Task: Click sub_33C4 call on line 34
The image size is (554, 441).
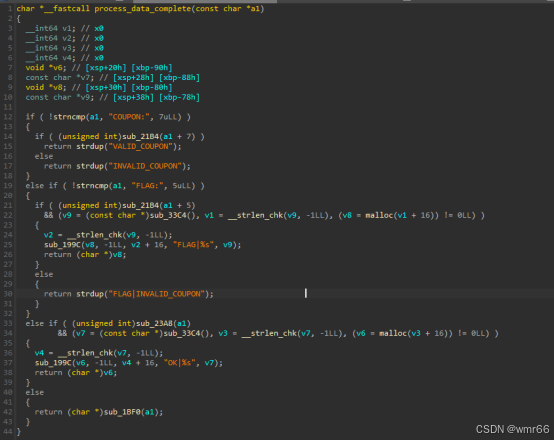Action: pos(182,333)
